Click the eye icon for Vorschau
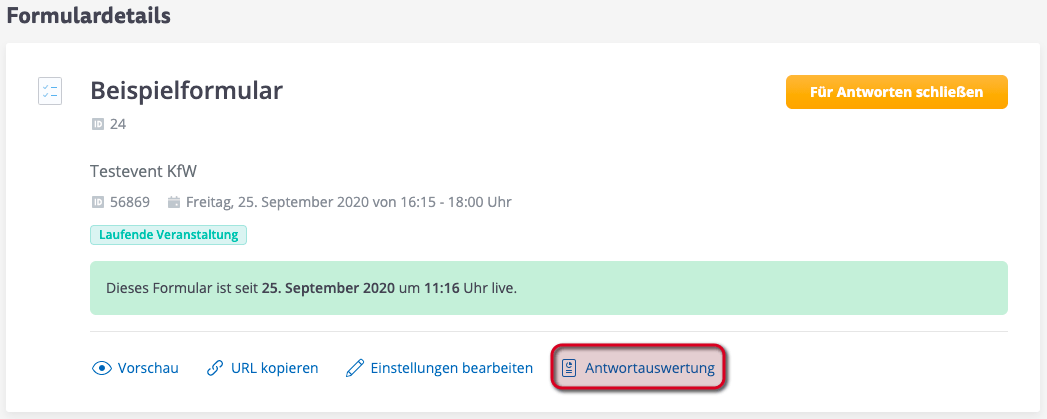 101,368
